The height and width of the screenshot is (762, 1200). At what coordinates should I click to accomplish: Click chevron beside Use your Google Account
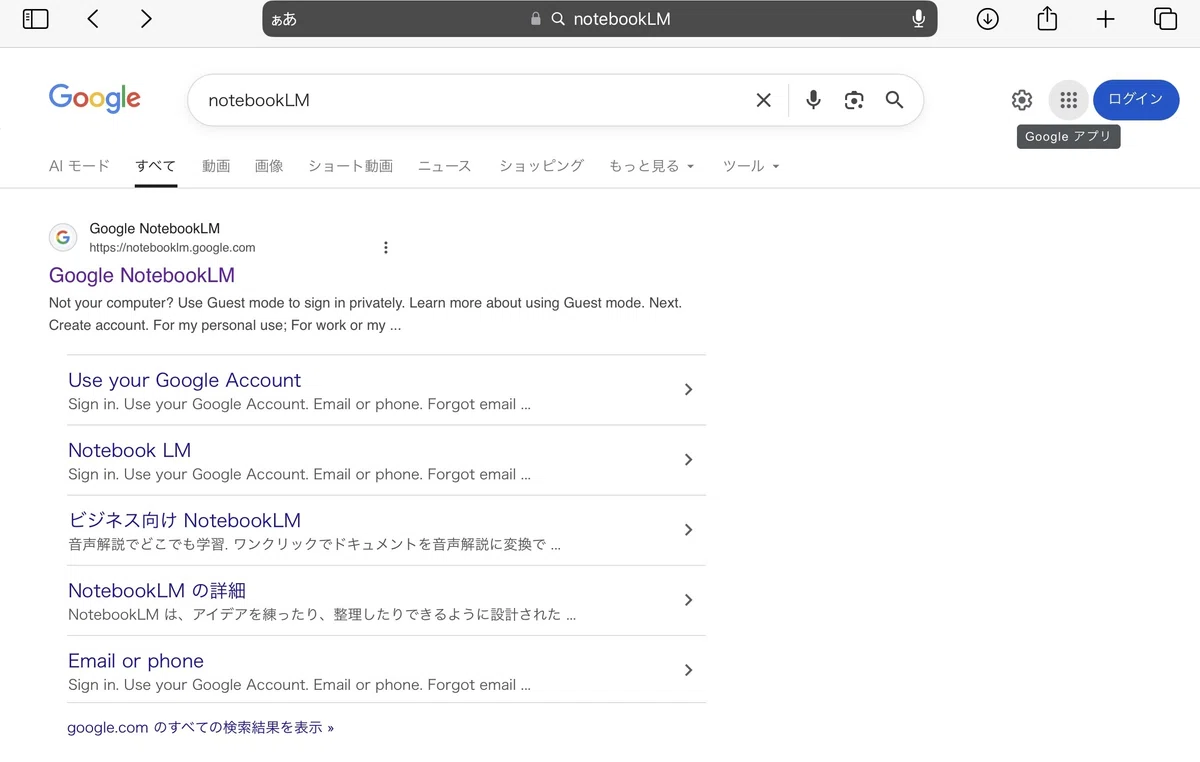pos(688,390)
